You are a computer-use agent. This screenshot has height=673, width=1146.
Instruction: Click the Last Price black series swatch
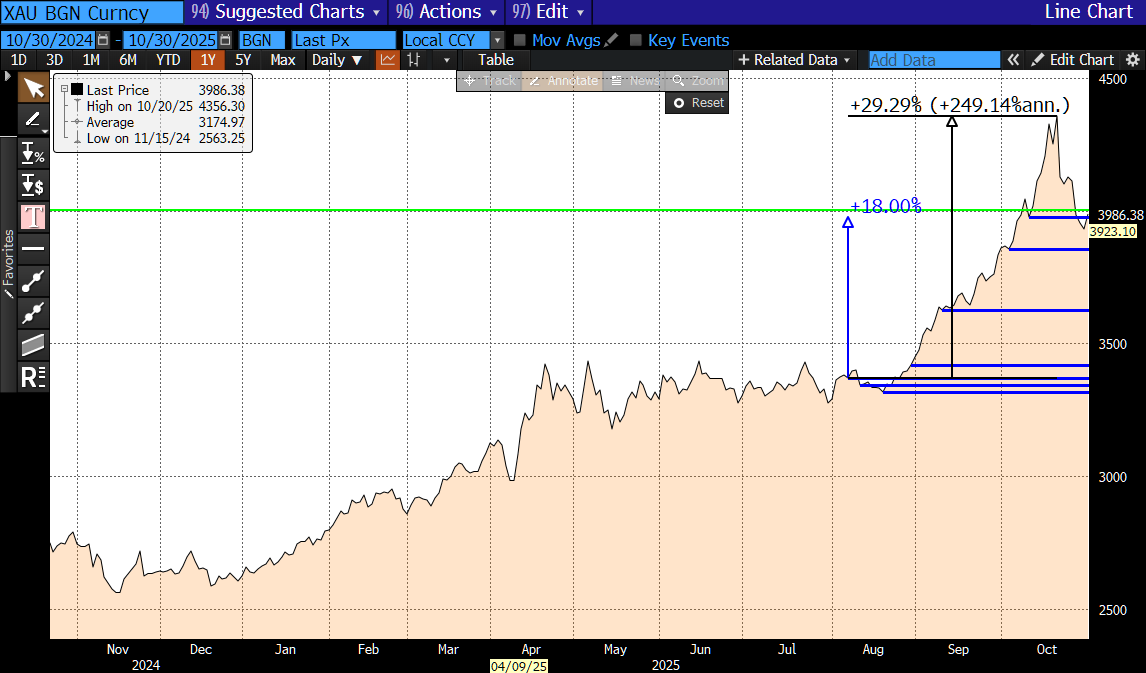(77, 90)
